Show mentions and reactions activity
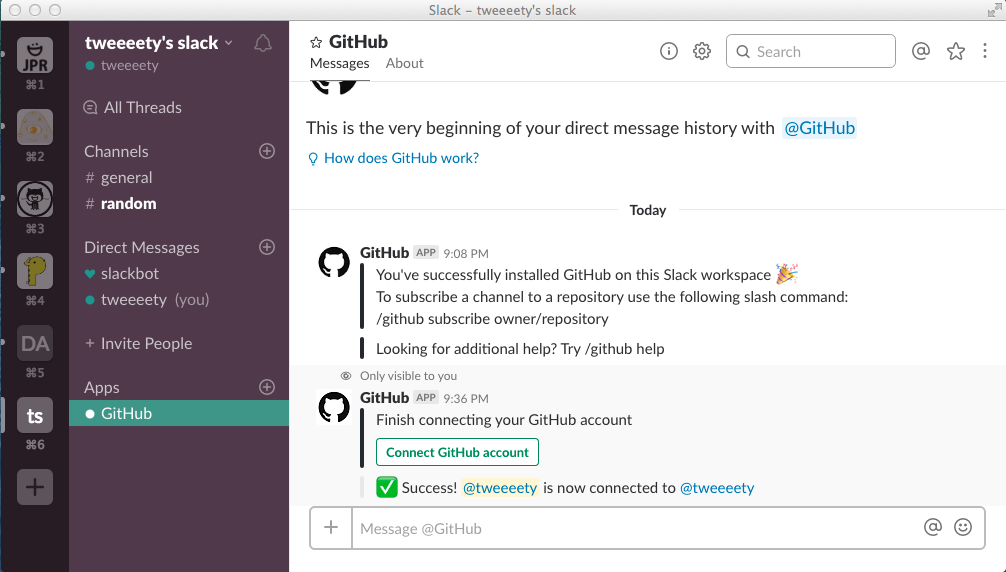The width and height of the screenshot is (1006, 572). (921, 51)
